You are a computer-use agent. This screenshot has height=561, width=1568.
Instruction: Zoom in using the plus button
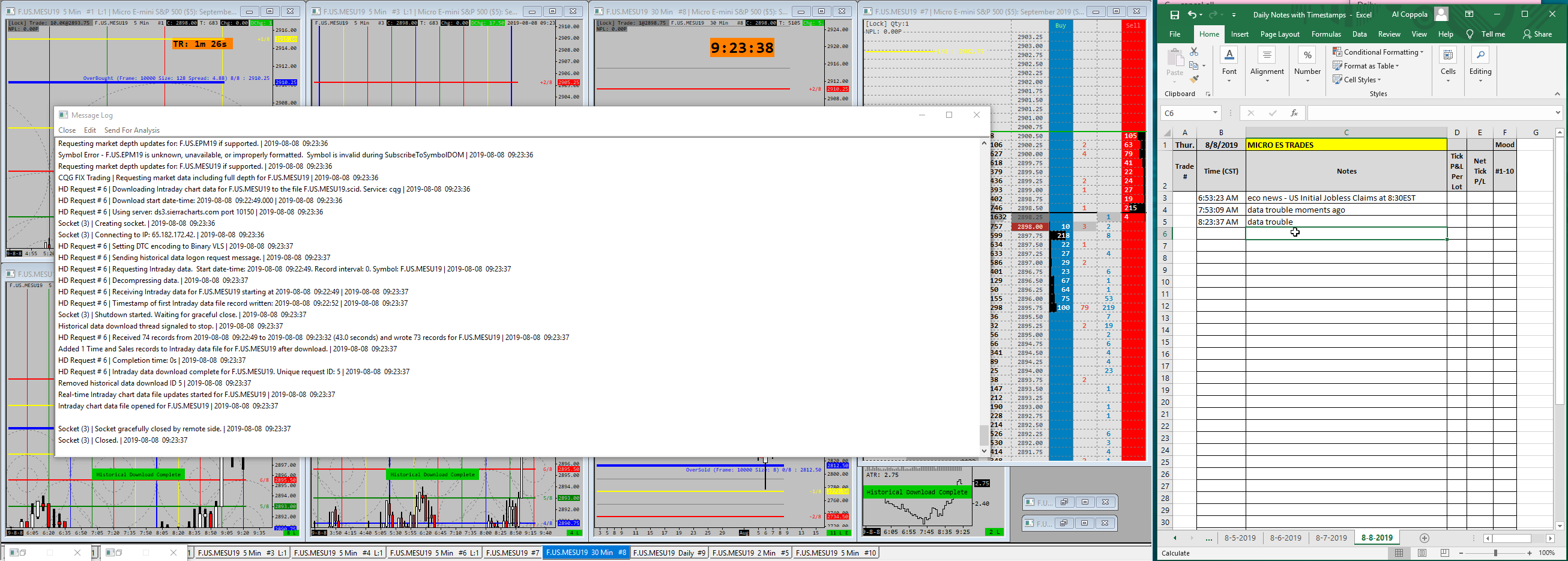(1530, 553)
